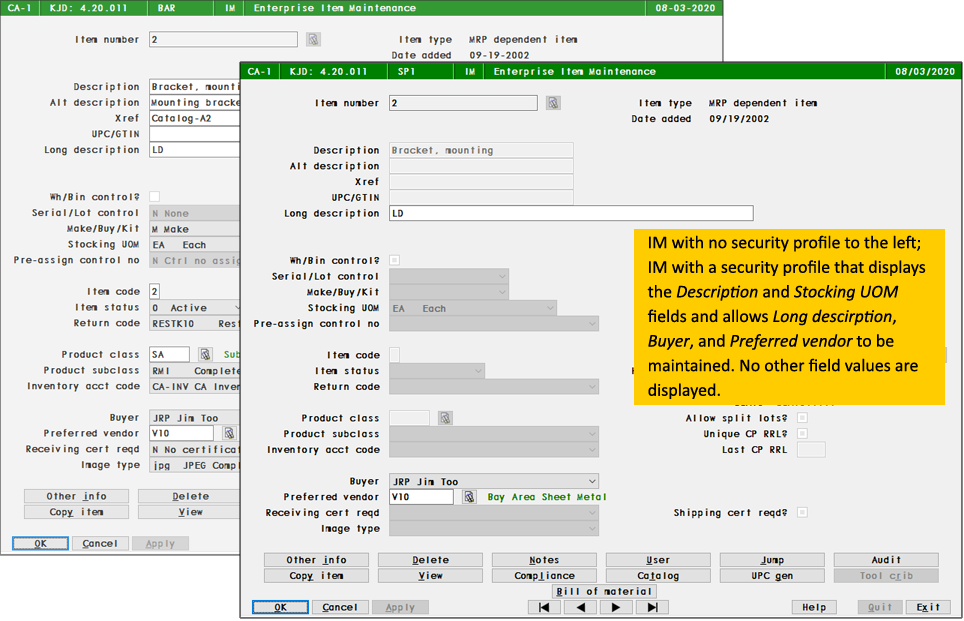Open Inventory acct code dropdown in front window
This screenshot has width=964, height=621.
click(x=494, y=449)
